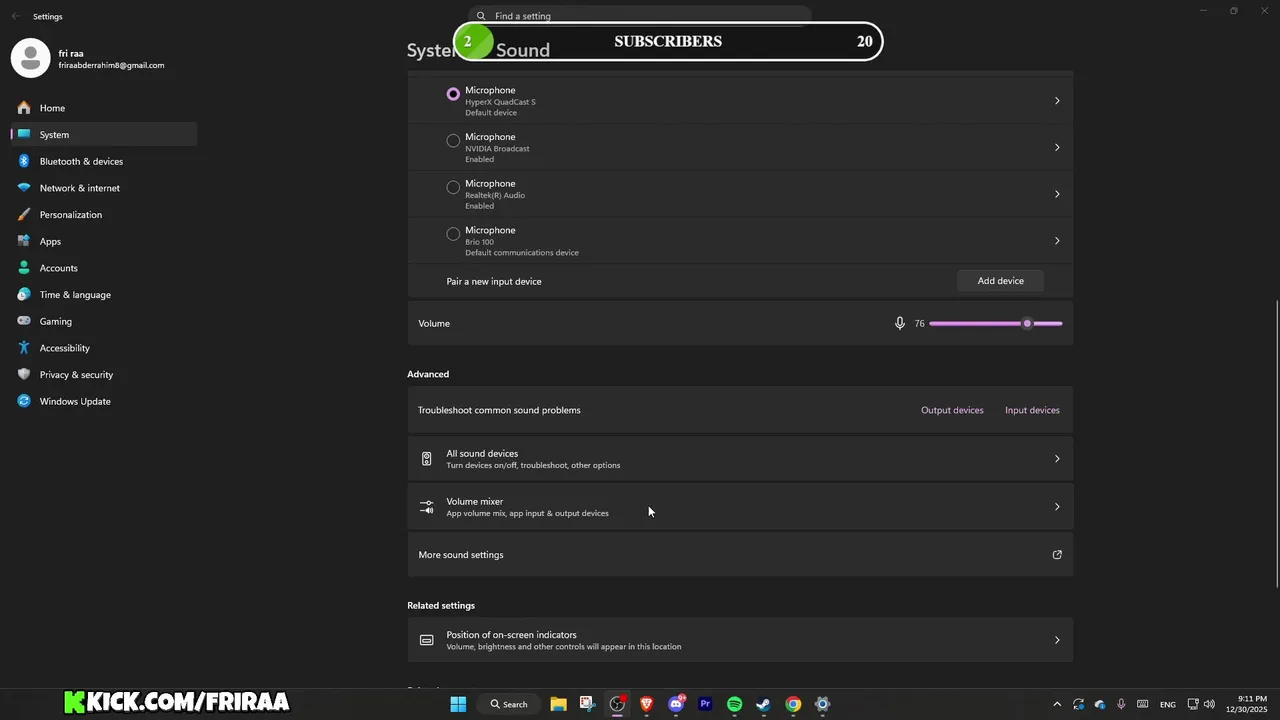Open Steam from taskbar

763,704
